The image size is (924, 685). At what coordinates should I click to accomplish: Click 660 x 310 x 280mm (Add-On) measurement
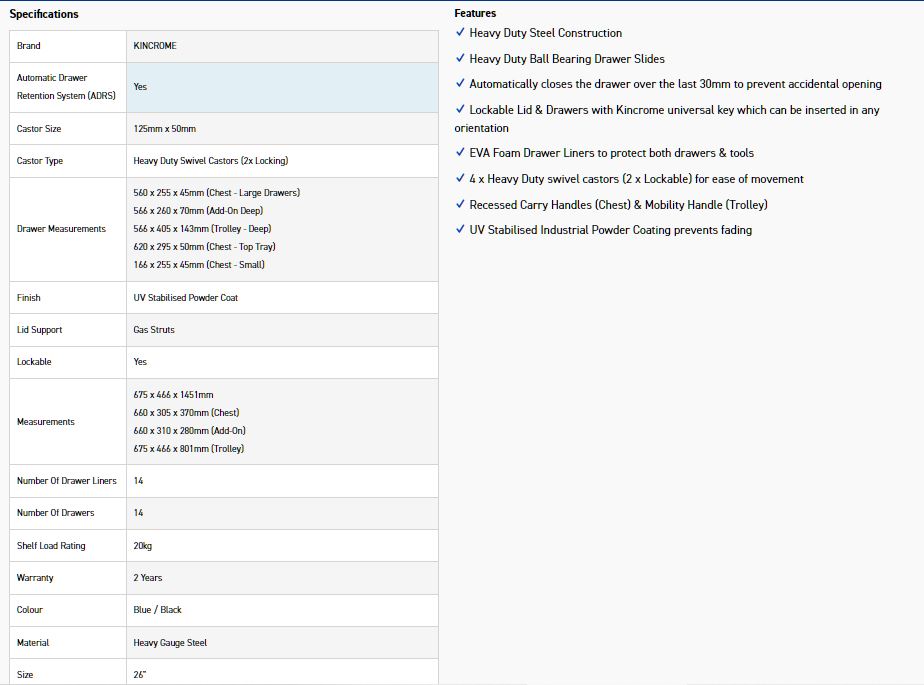(x=190, y=431)
